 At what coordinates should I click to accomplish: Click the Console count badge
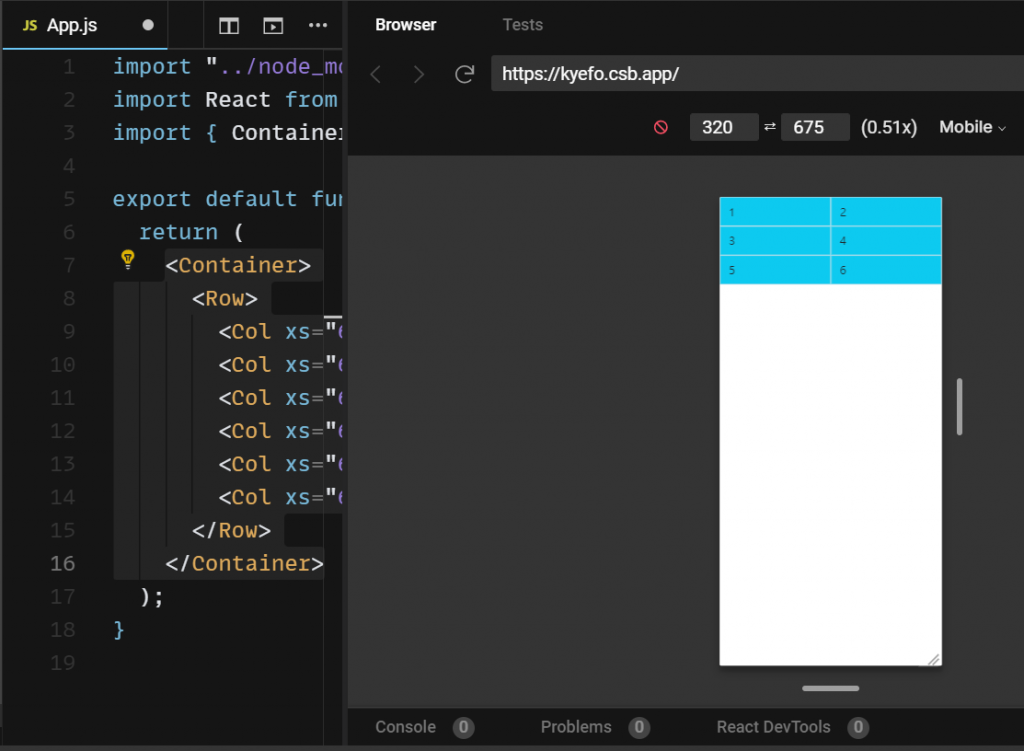coord(463,727)
